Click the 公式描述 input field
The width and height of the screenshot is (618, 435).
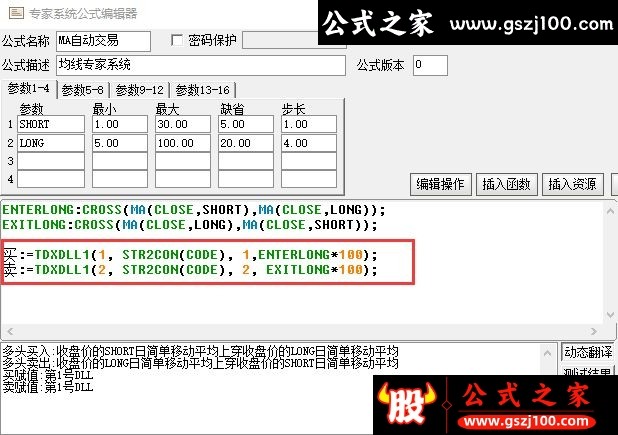[201, 65]
